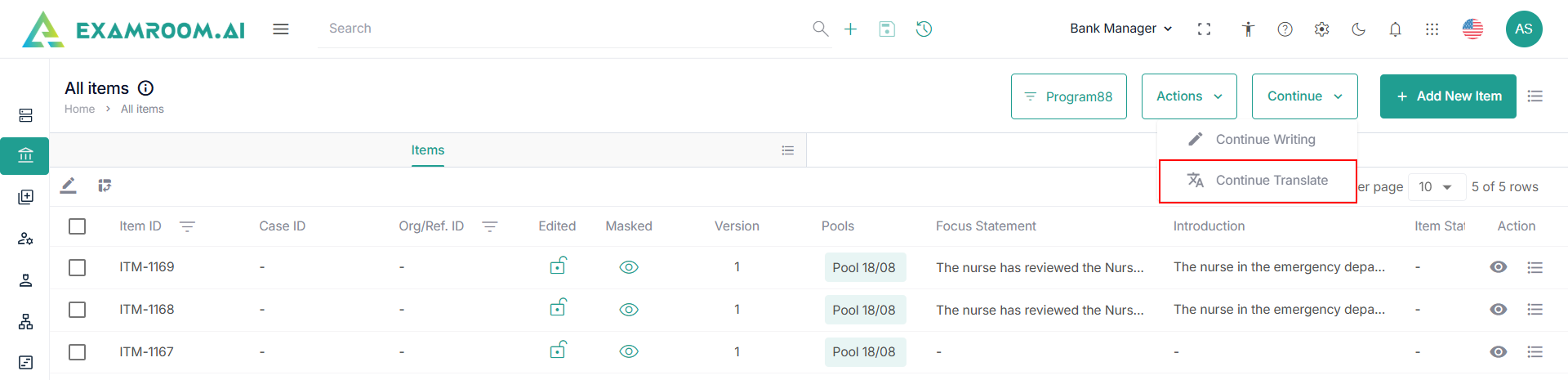Choose Continue Writing from menu
This screenshot has height=380, width=1568.
[x=1264, y=140]
